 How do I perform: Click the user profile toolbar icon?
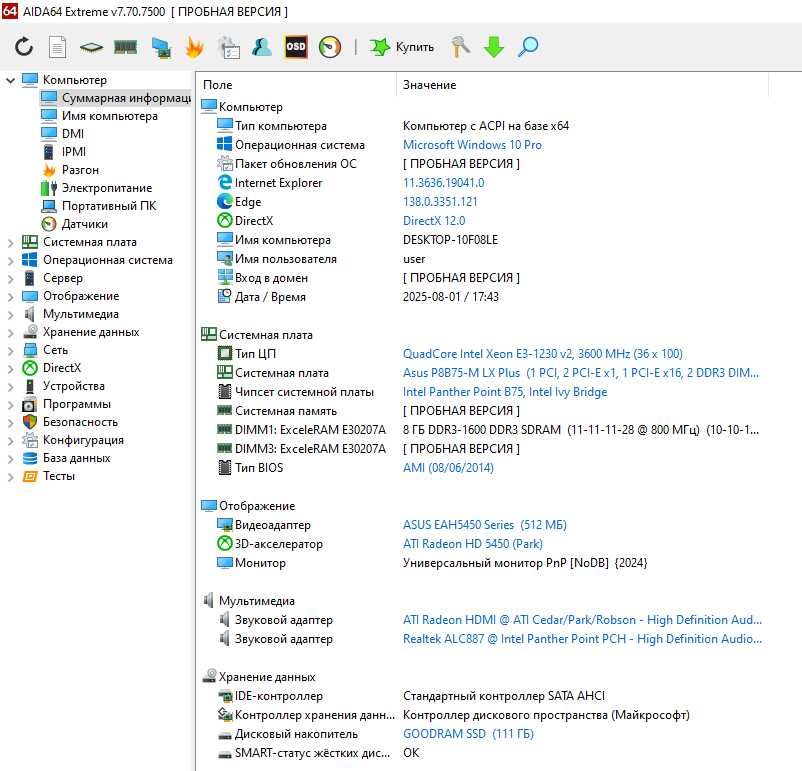tap(262, 47)
